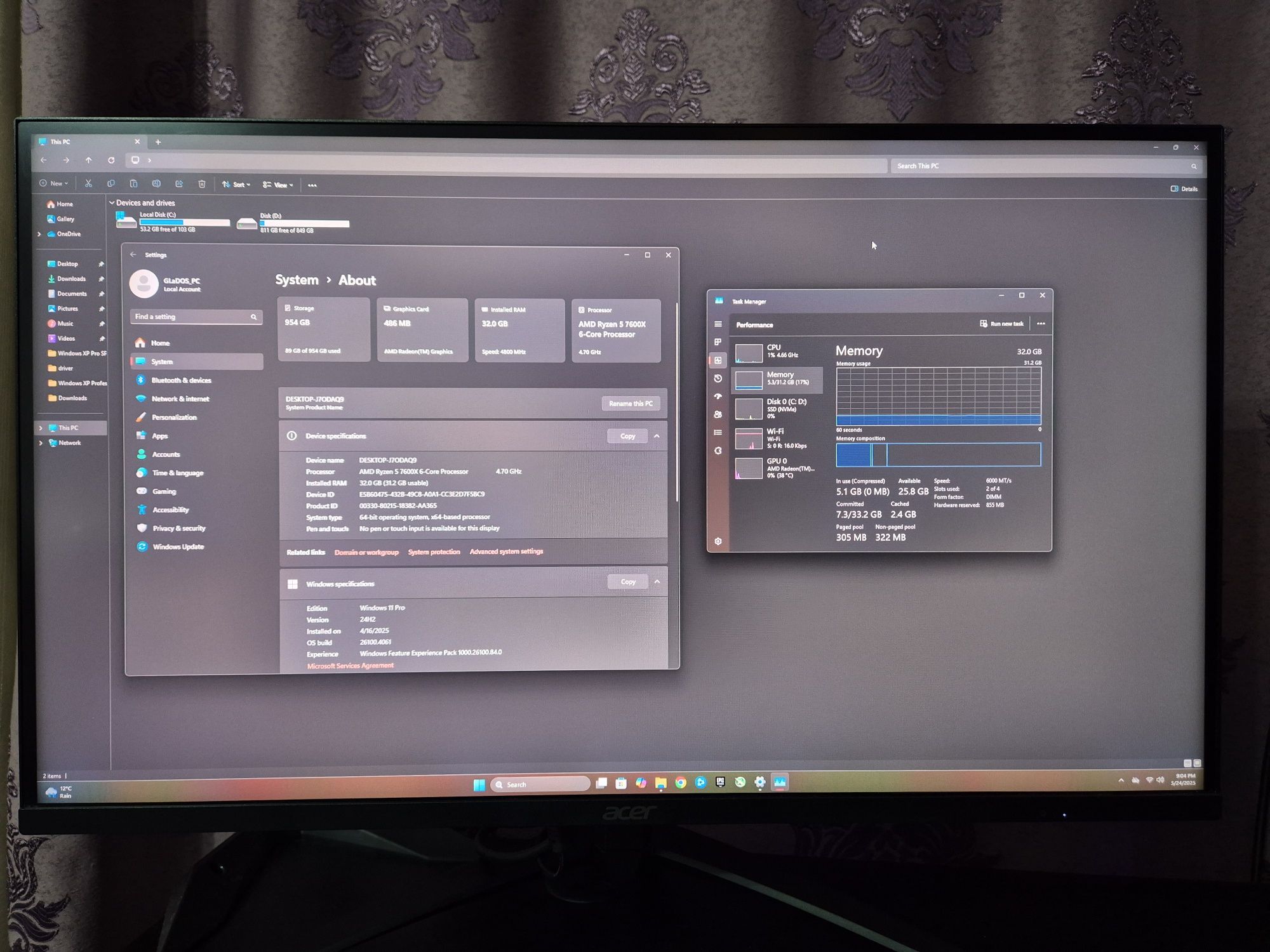Select Wi-Fi performance entry in Task Manager
The image size is (1270, 952).
click(777, 439)
